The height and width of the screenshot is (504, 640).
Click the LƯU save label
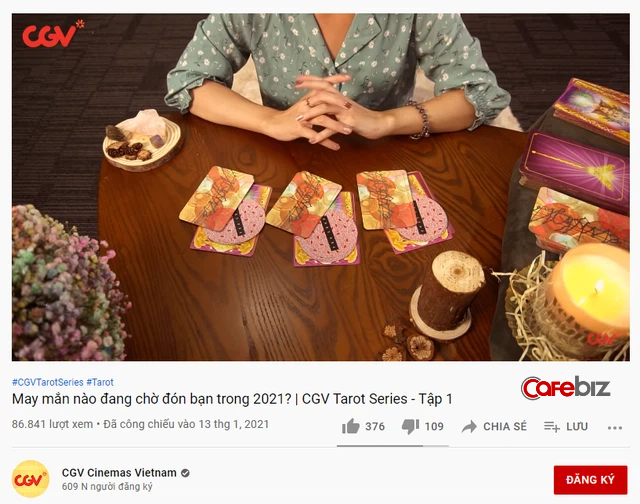(577, 427)
